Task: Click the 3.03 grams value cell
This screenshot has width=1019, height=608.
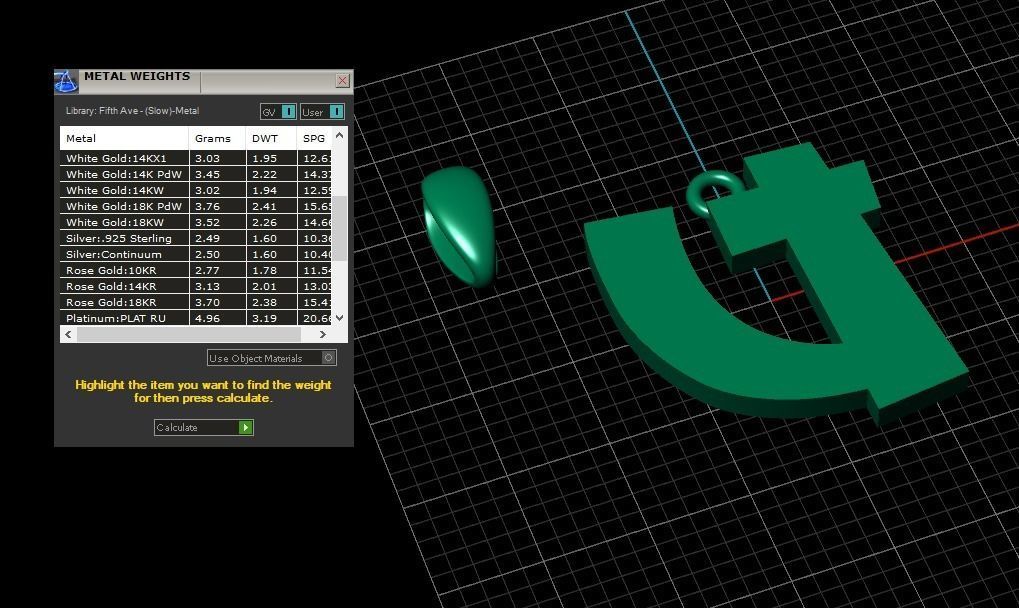Action: [x=218, y=158]
